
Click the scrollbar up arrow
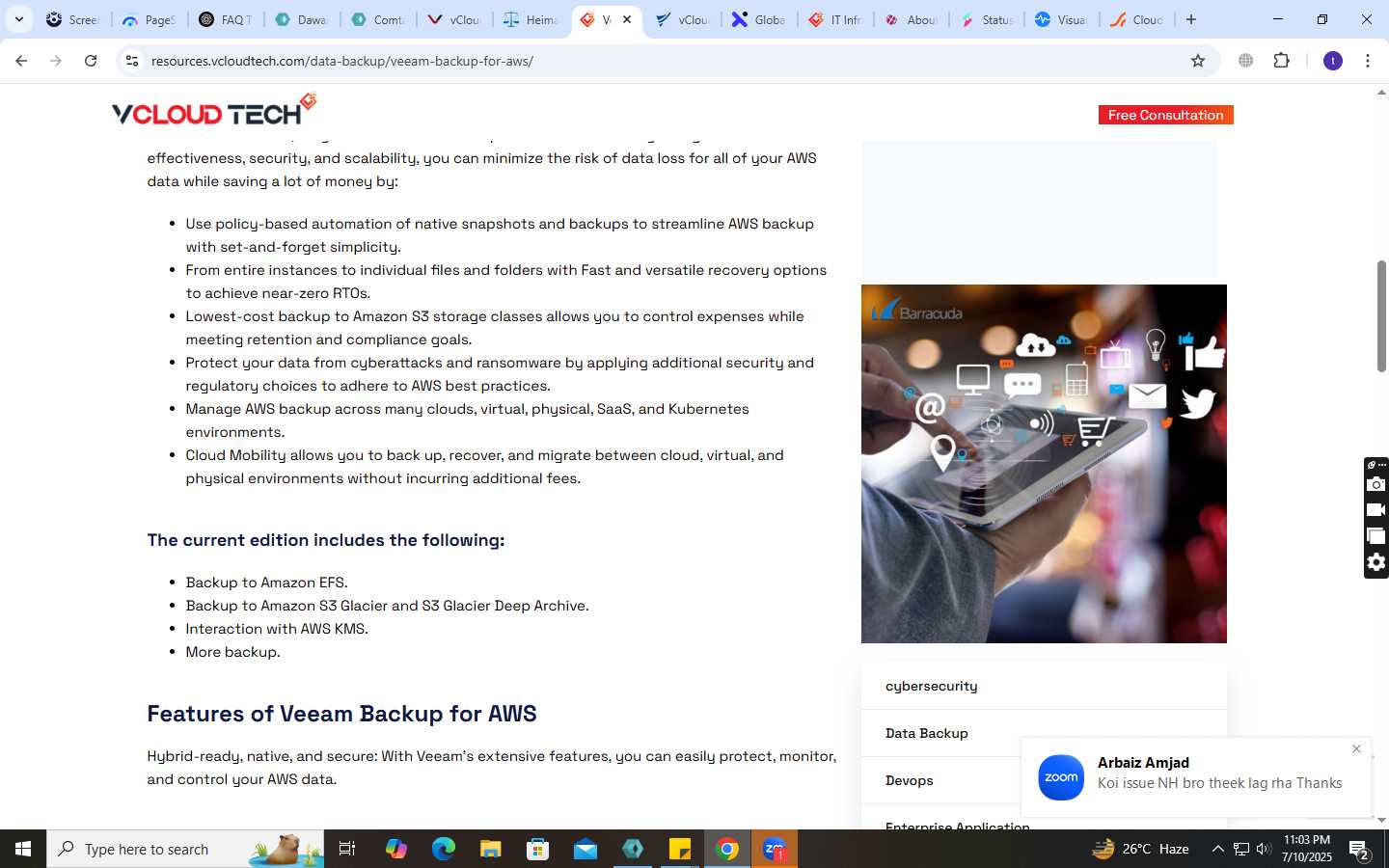click(1381, 93)
